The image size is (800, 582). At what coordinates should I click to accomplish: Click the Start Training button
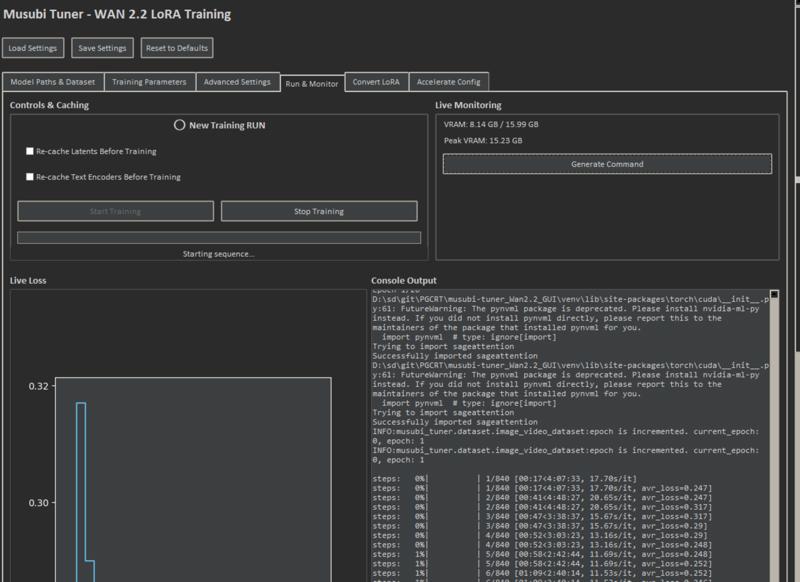[x=116, y=211]
